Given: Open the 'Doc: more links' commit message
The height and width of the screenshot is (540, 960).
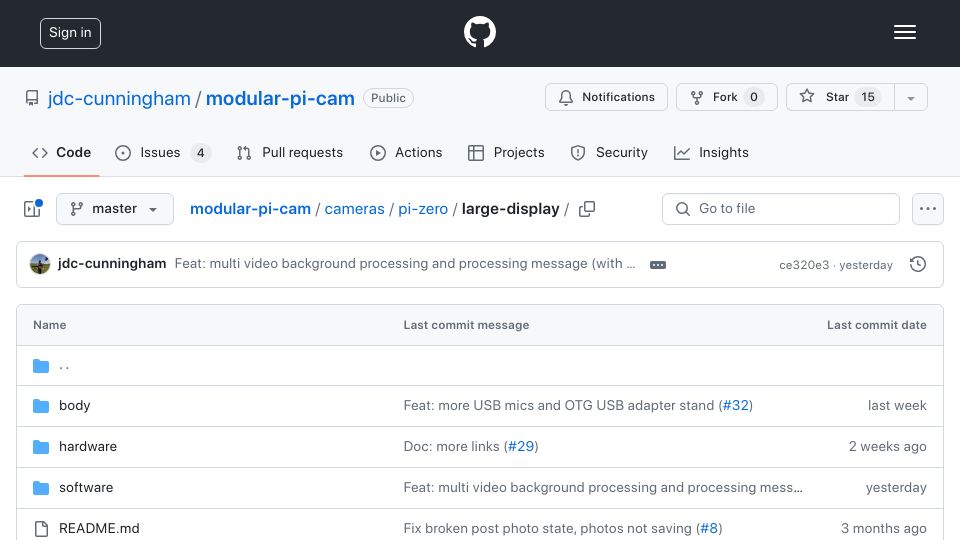Looking at the screenshot, I should (451, 446).
